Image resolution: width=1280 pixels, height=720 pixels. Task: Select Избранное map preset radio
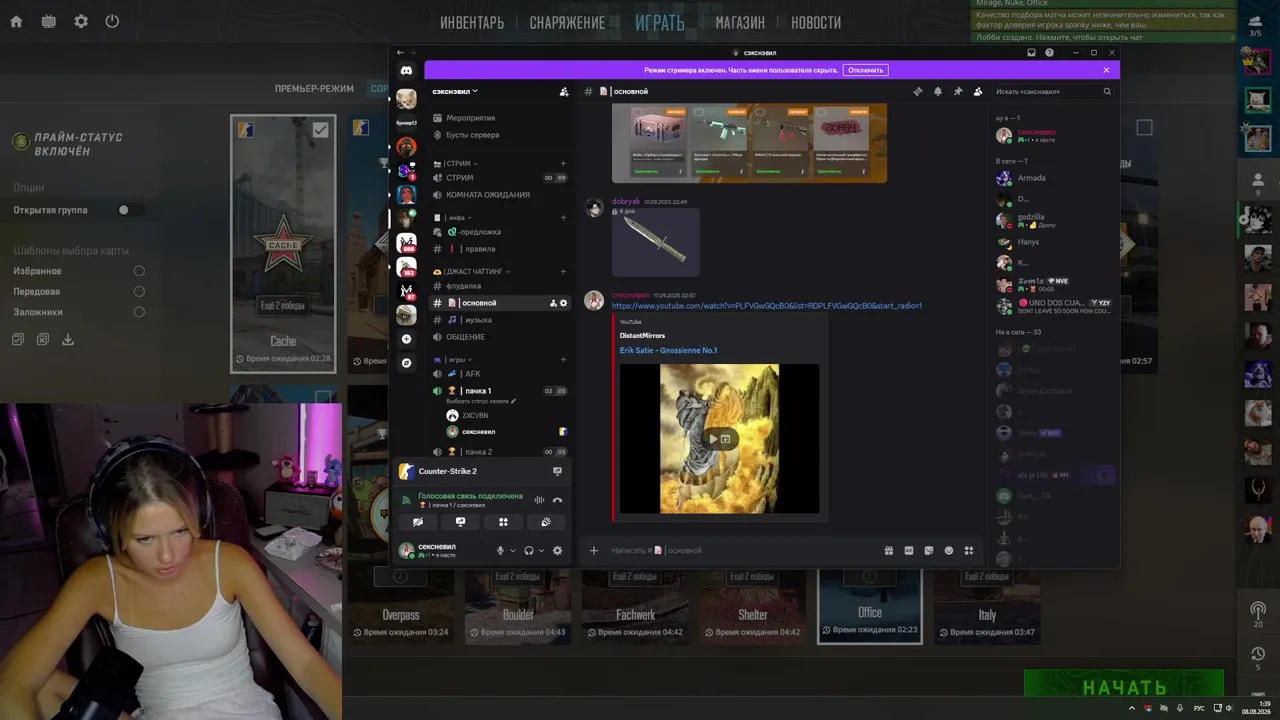[x=139, y=271]
